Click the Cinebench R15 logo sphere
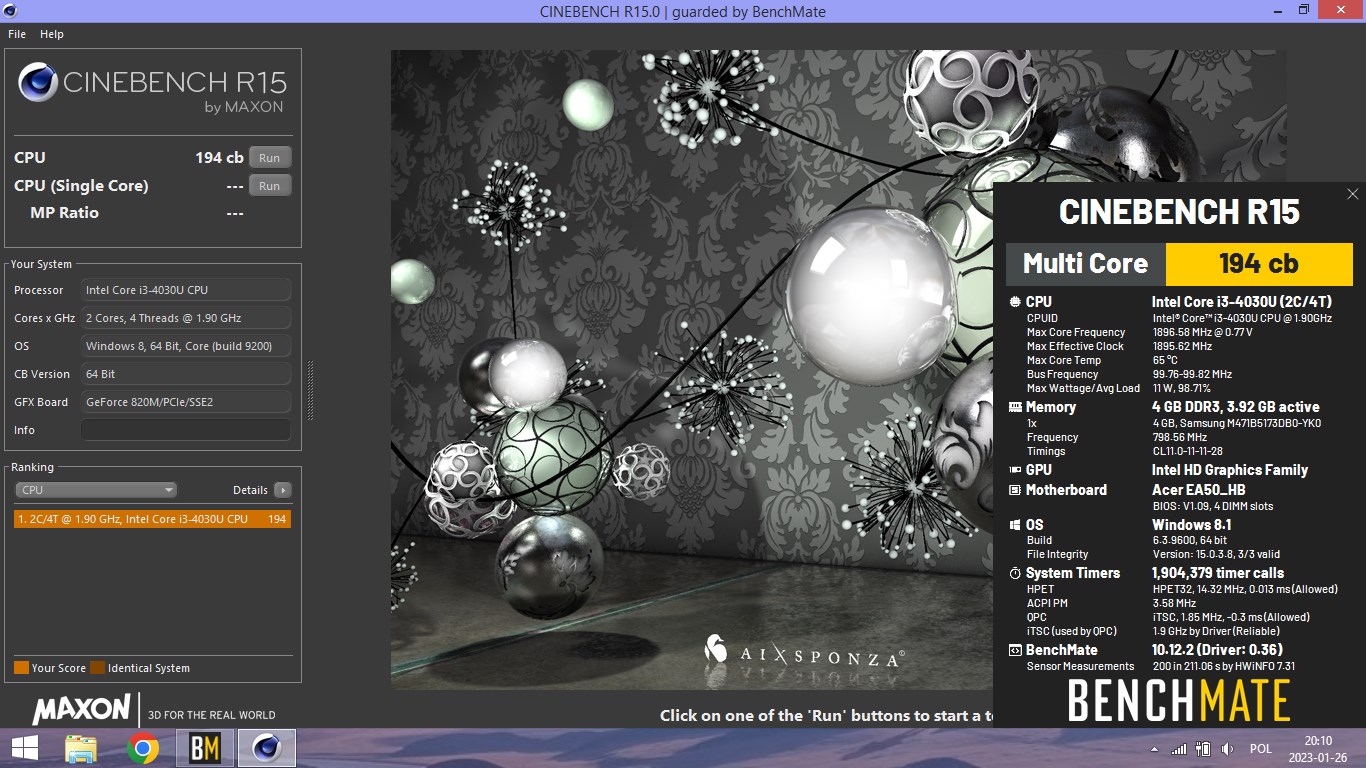 click(37, 82)
